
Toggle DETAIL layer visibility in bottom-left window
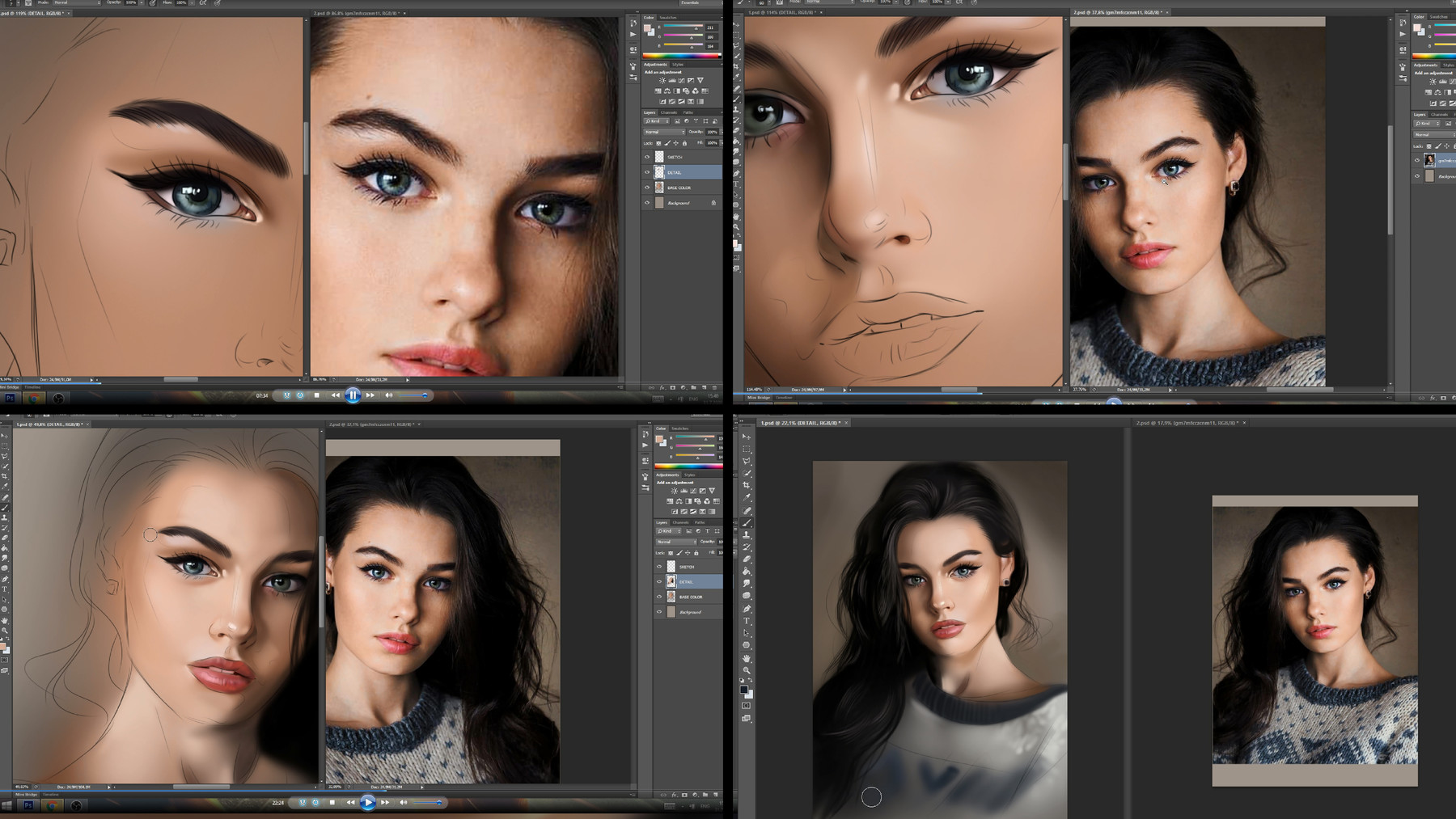(x=659, y=582)
